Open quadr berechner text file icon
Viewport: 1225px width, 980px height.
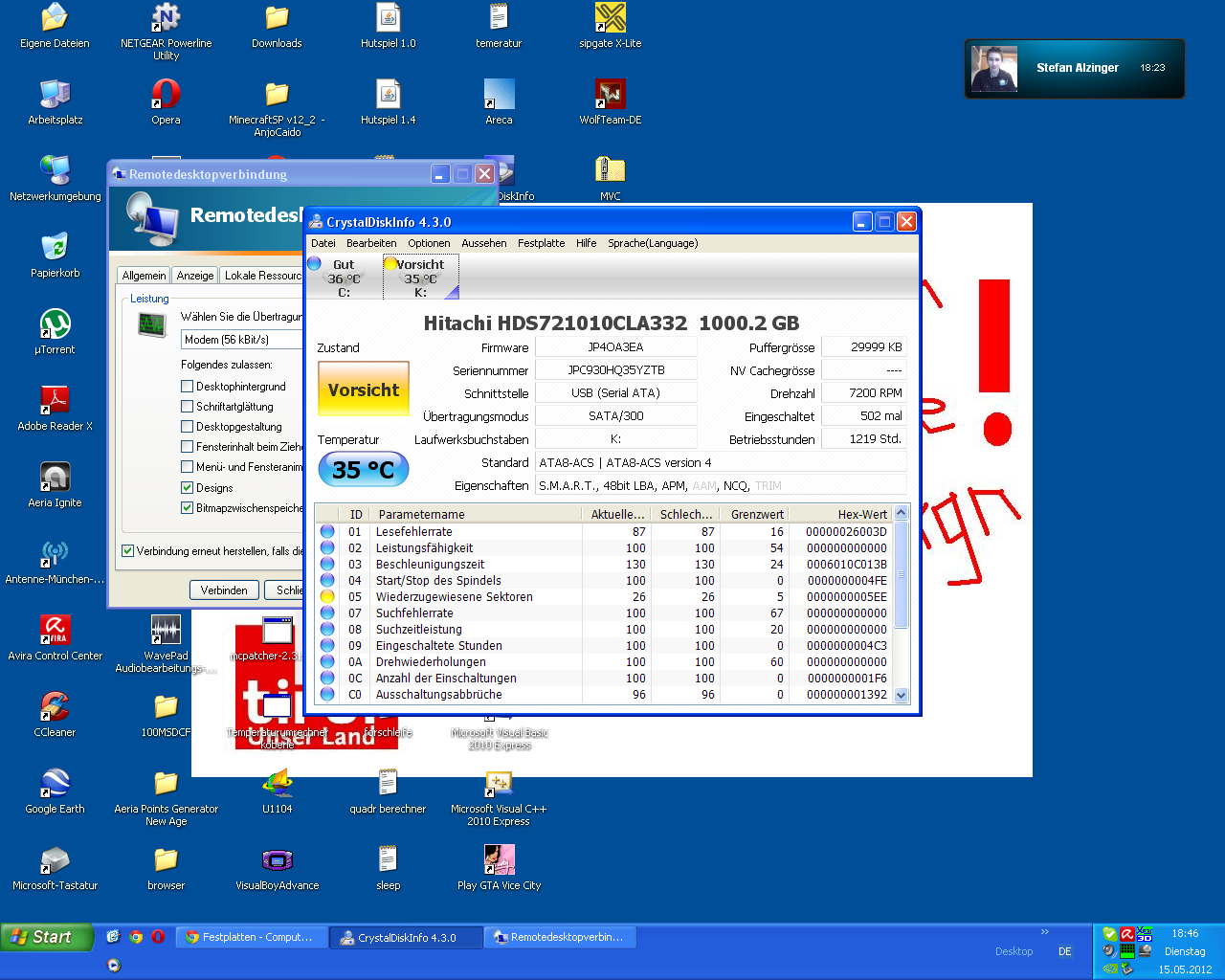coord(388,791)
